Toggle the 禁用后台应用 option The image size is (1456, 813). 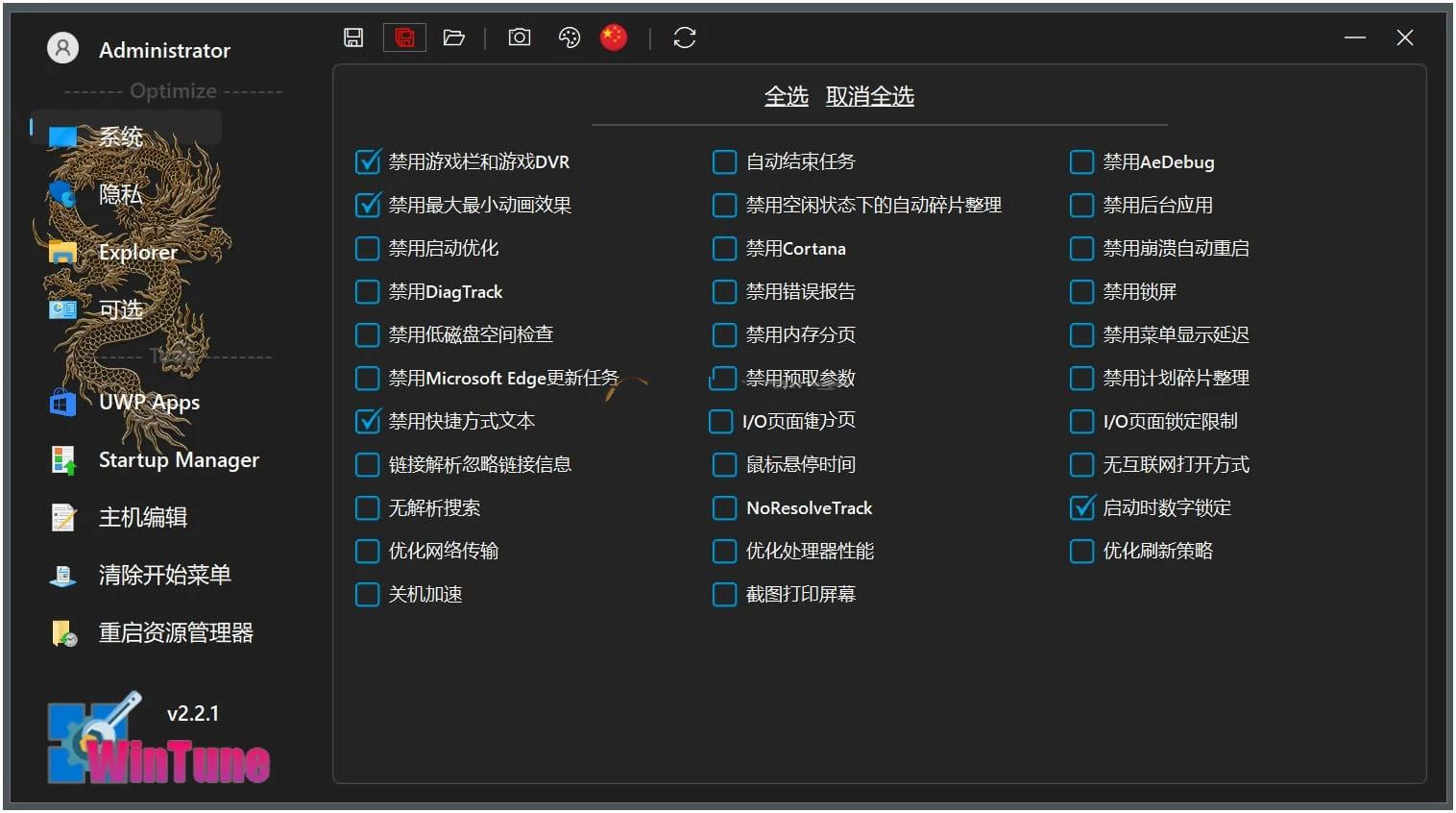pyautogui.click(x=1080, y=205)
